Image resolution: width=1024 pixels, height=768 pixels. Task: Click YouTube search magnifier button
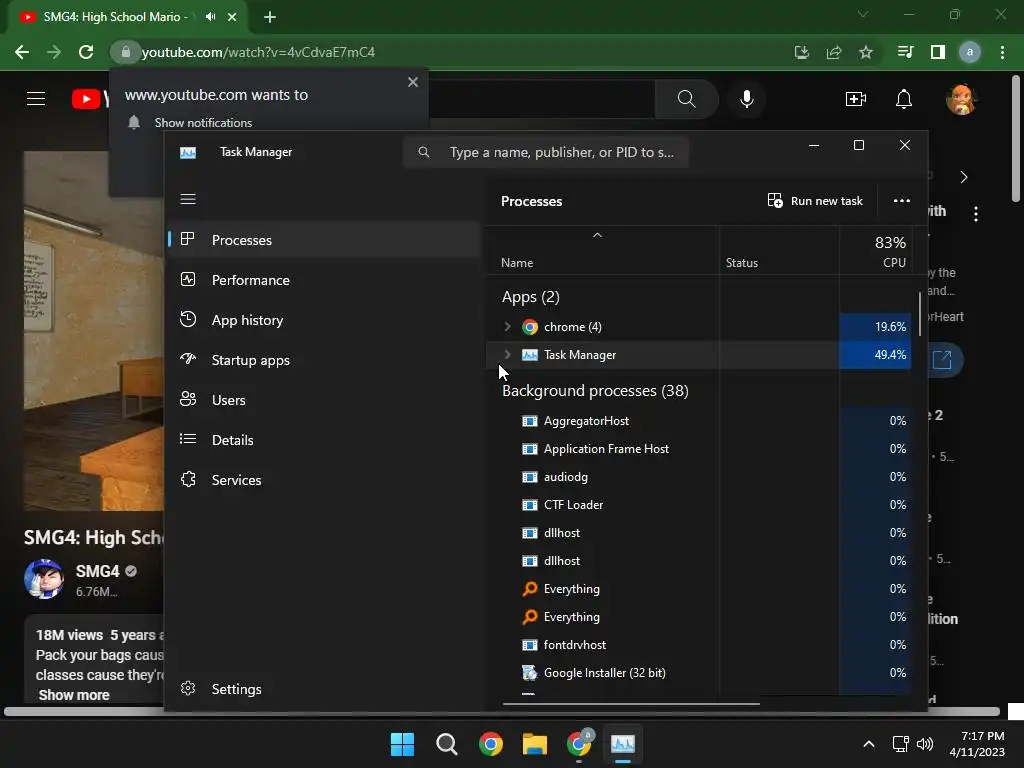tap(686, 99)
